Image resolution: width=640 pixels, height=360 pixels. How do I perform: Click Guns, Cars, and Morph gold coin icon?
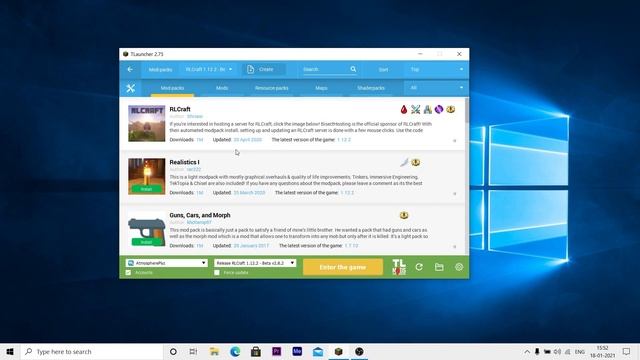click(404, 215)
